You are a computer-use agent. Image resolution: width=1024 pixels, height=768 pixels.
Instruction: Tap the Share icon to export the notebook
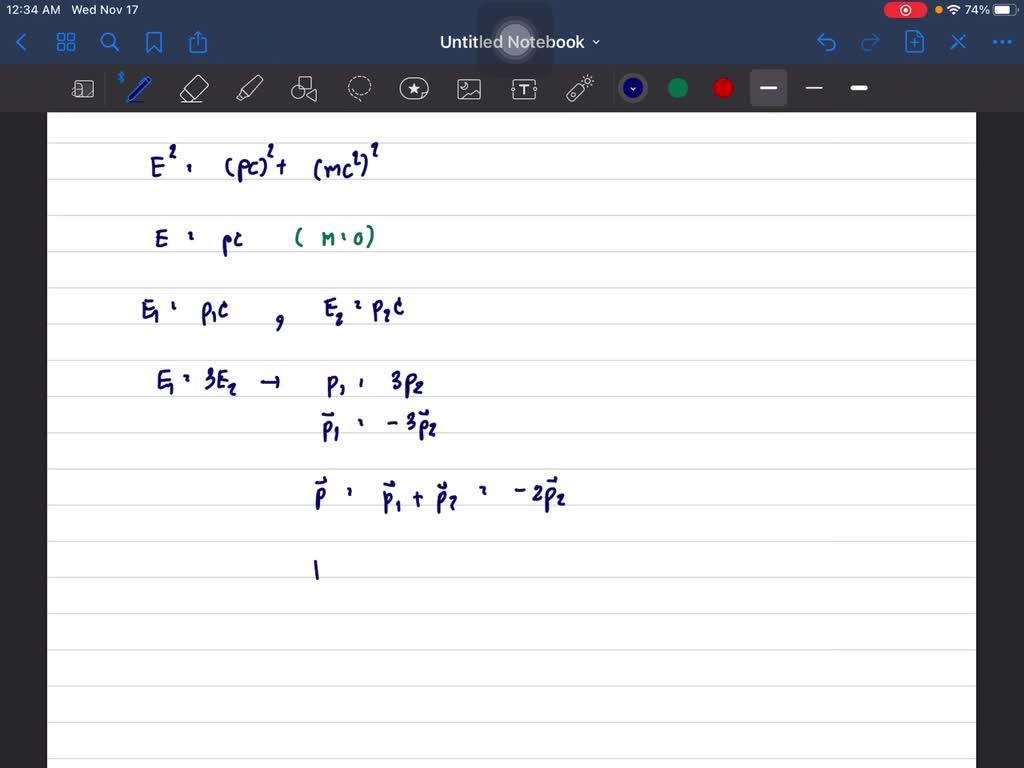197,42
